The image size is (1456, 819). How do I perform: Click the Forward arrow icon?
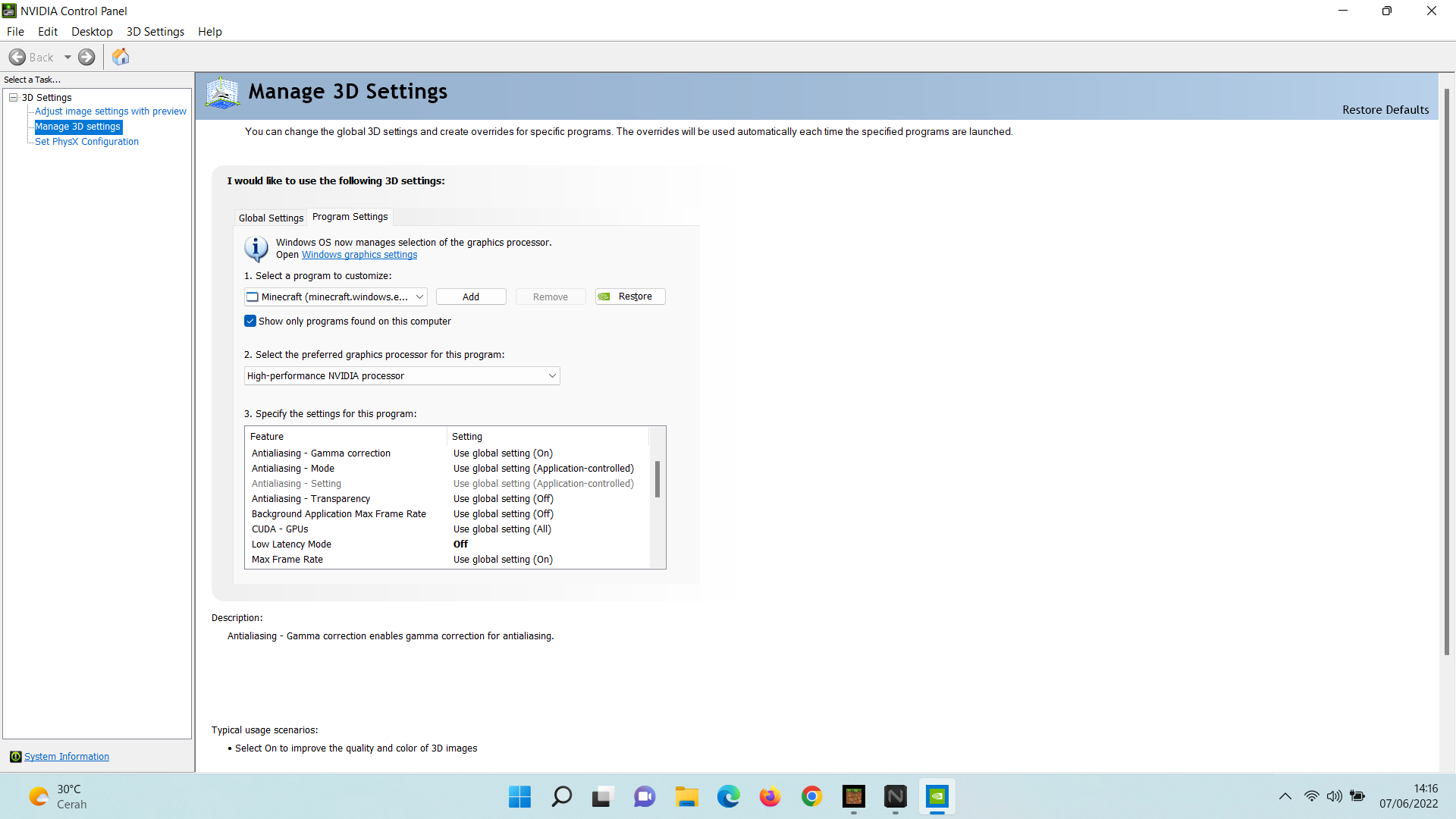(x=87, y=57)
